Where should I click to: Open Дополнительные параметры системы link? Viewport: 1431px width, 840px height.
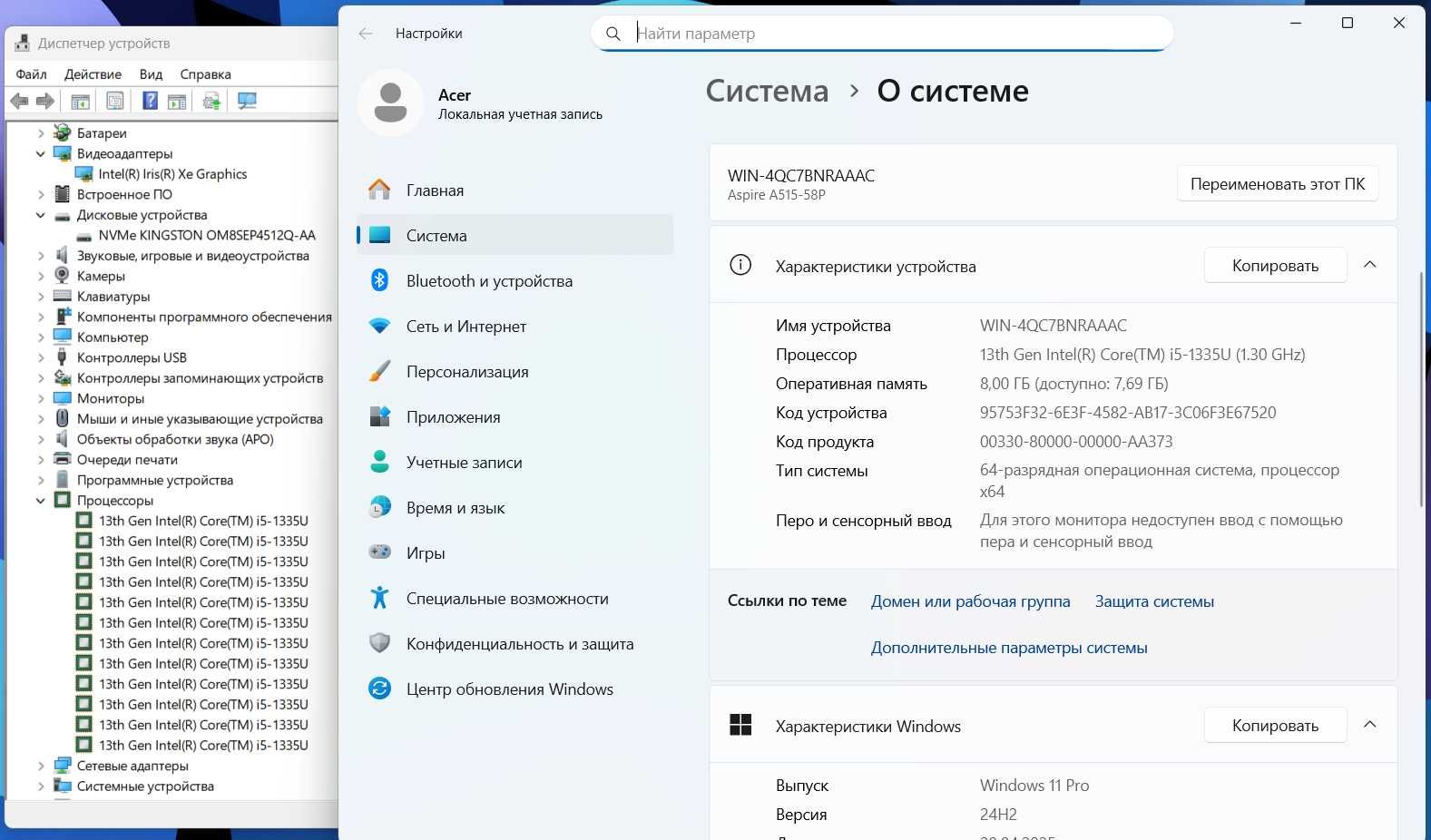coord(1009,648)
